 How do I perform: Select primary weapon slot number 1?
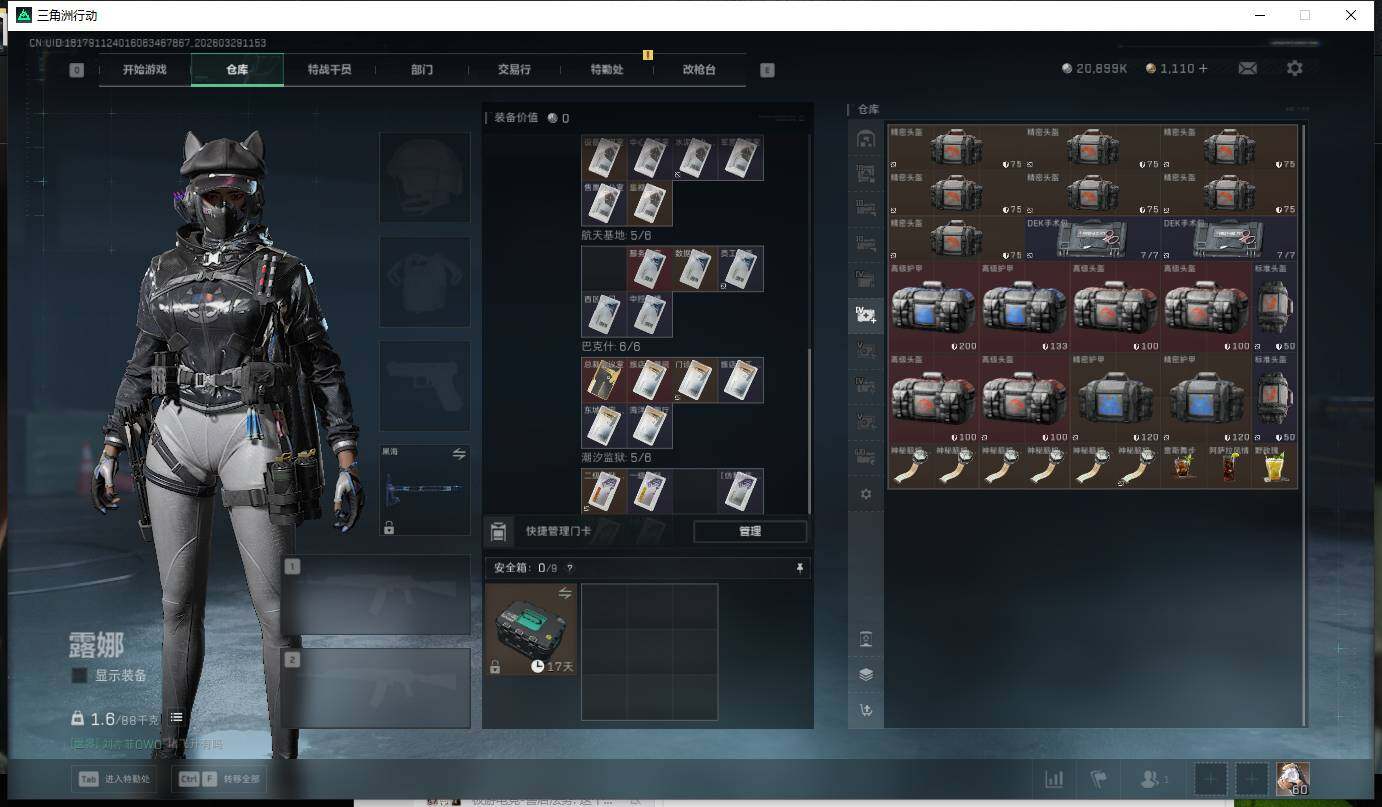tap(376, 595)
